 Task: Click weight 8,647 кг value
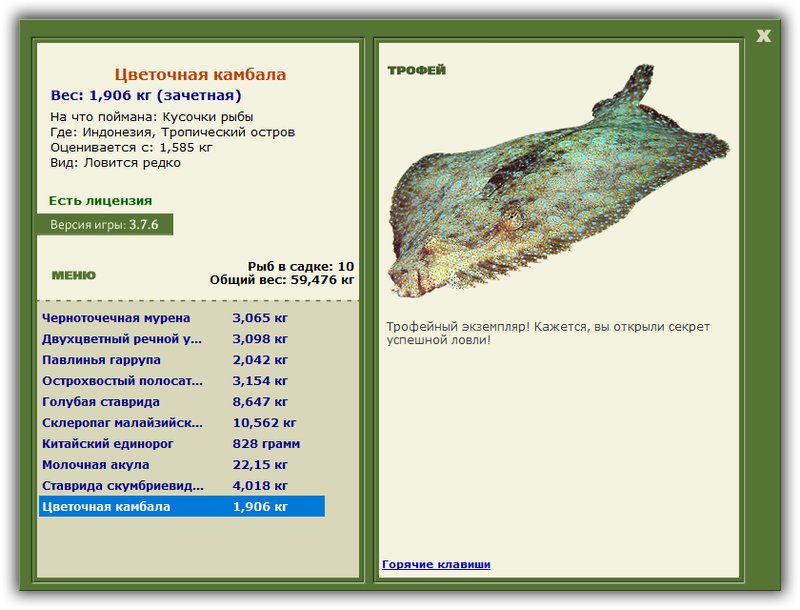pos(260,402)
